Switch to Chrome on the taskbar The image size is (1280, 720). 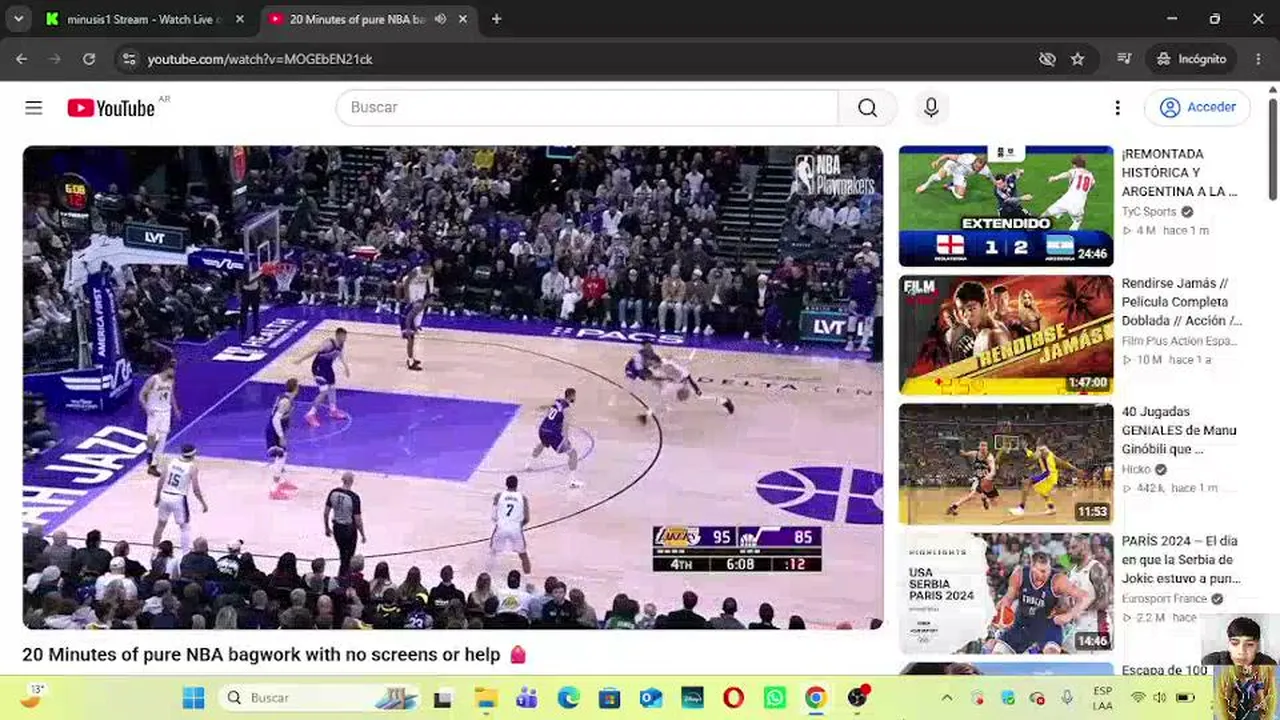[816, 698]
